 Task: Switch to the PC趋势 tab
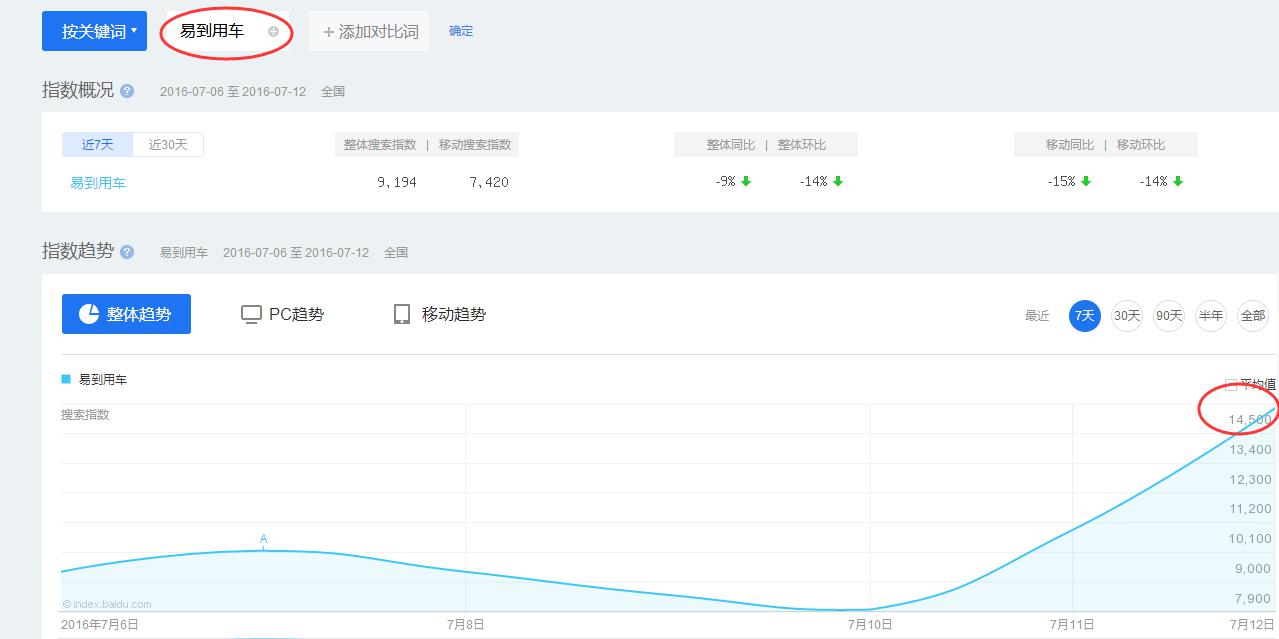pyautogui.click(x=283, y=314)
